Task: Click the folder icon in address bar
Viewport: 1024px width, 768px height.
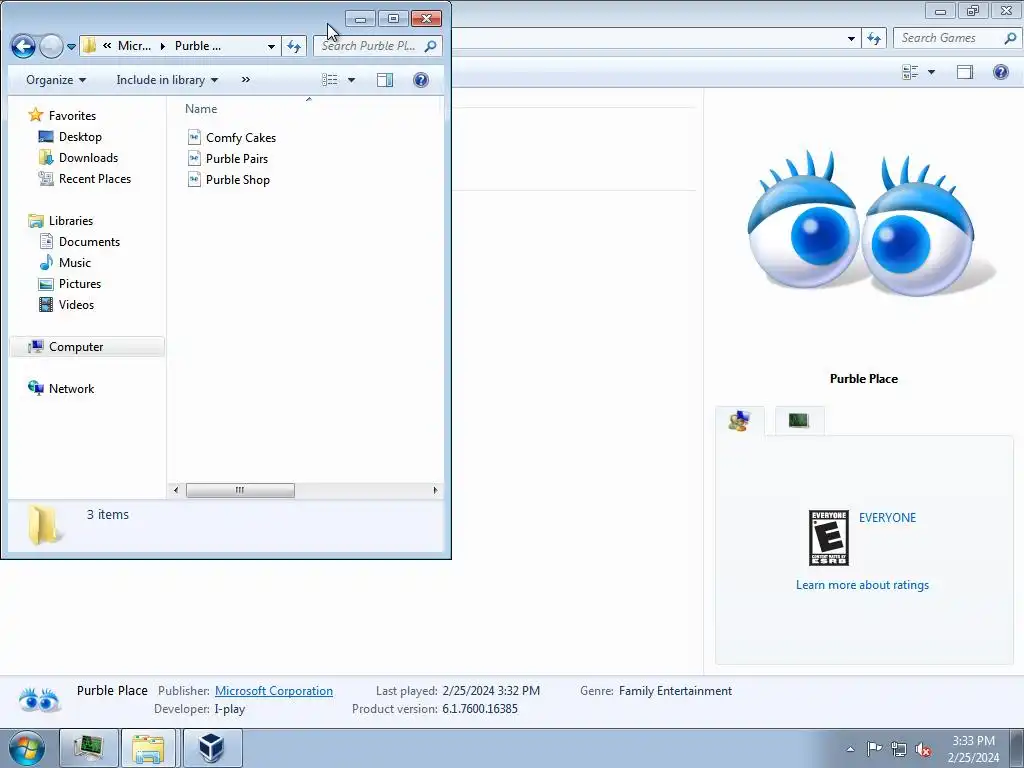Action: 89,46
